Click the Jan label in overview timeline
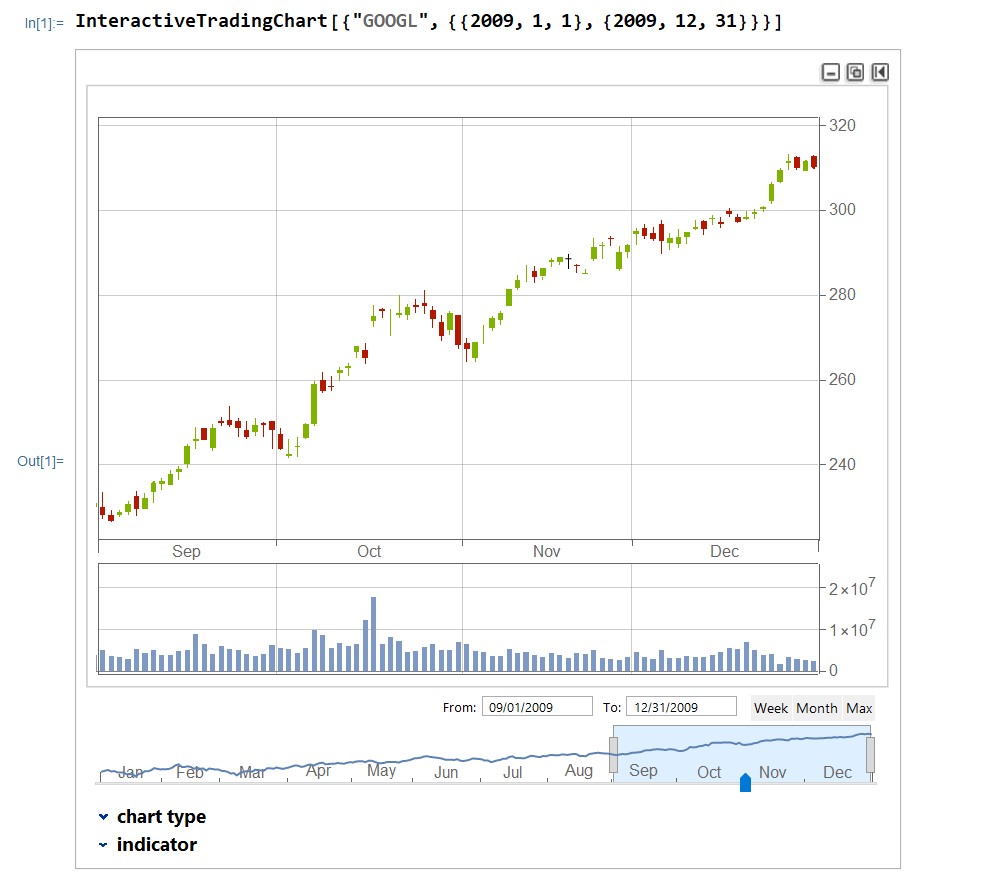 pyautogui.click(x=131, y=772)
